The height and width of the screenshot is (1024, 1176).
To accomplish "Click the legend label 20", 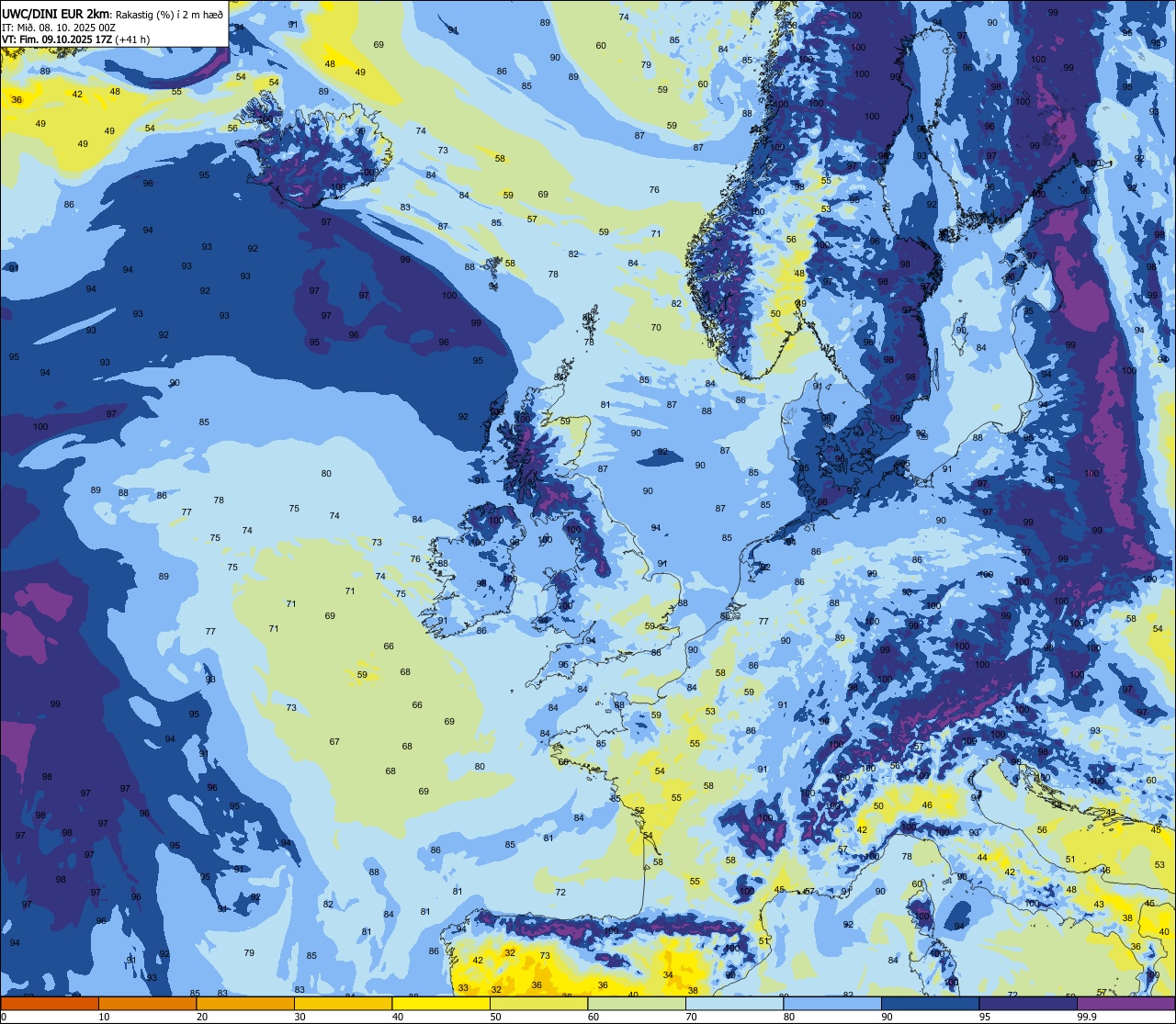I will (x=202, y=1017).
